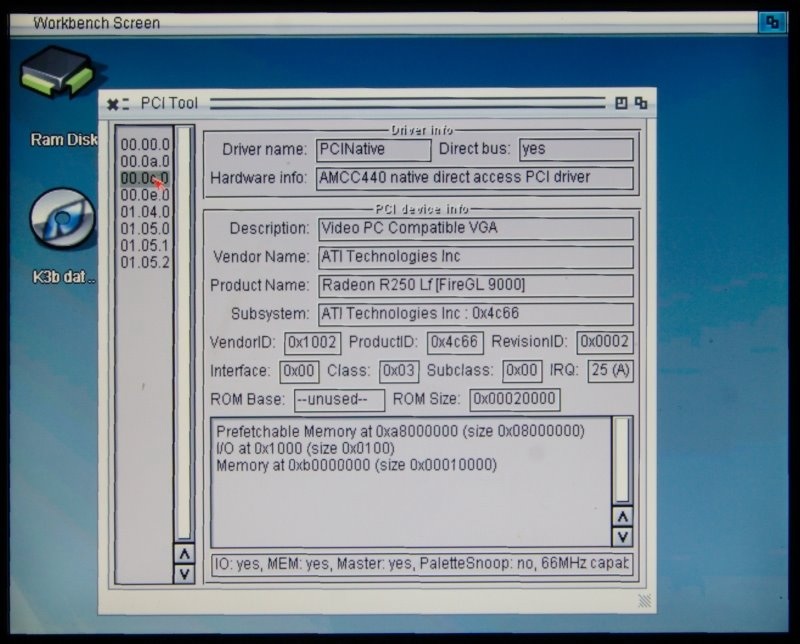Click the device list down arrow
Image resolution: width=800 pixels, height=644 pixels.
pos(184,574)
